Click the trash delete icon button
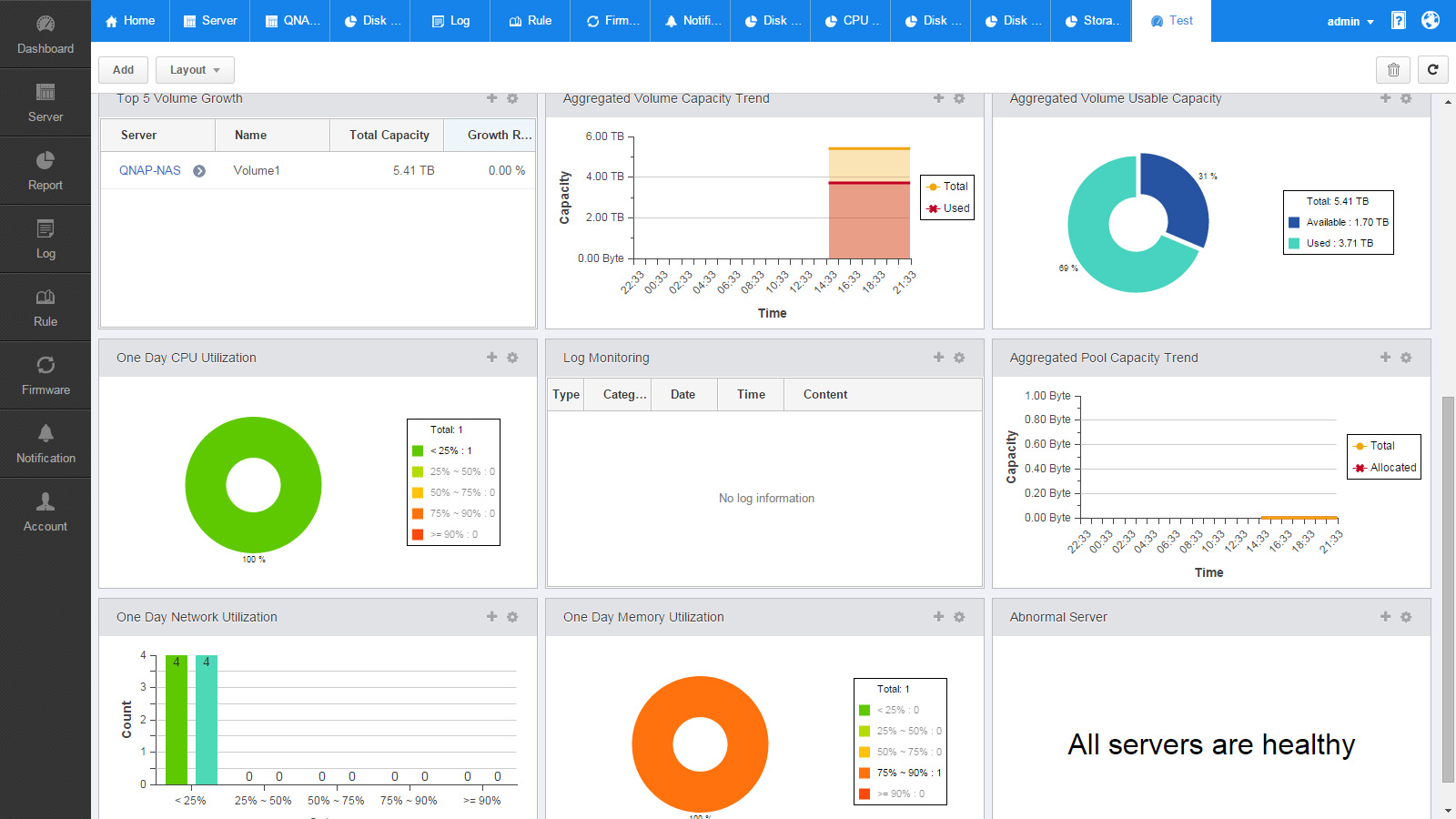This screenshot has height=819, width=1456. pos(1393,70)
